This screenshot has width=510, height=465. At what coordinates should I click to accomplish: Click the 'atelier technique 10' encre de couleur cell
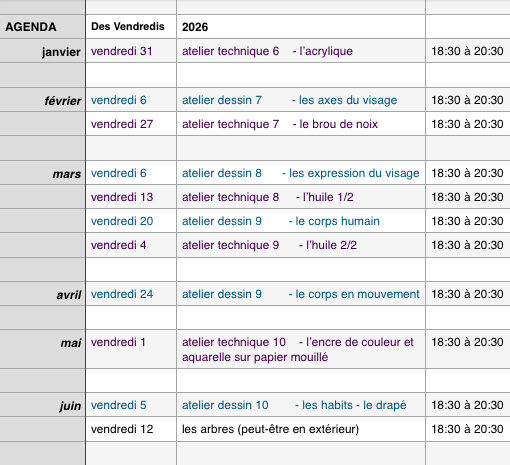coord(301,349)
